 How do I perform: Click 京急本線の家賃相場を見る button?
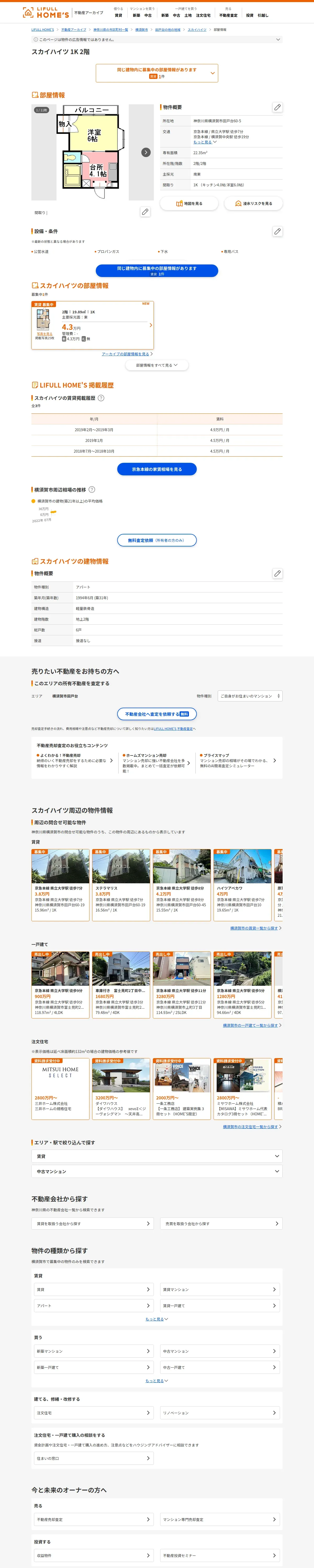157,469
